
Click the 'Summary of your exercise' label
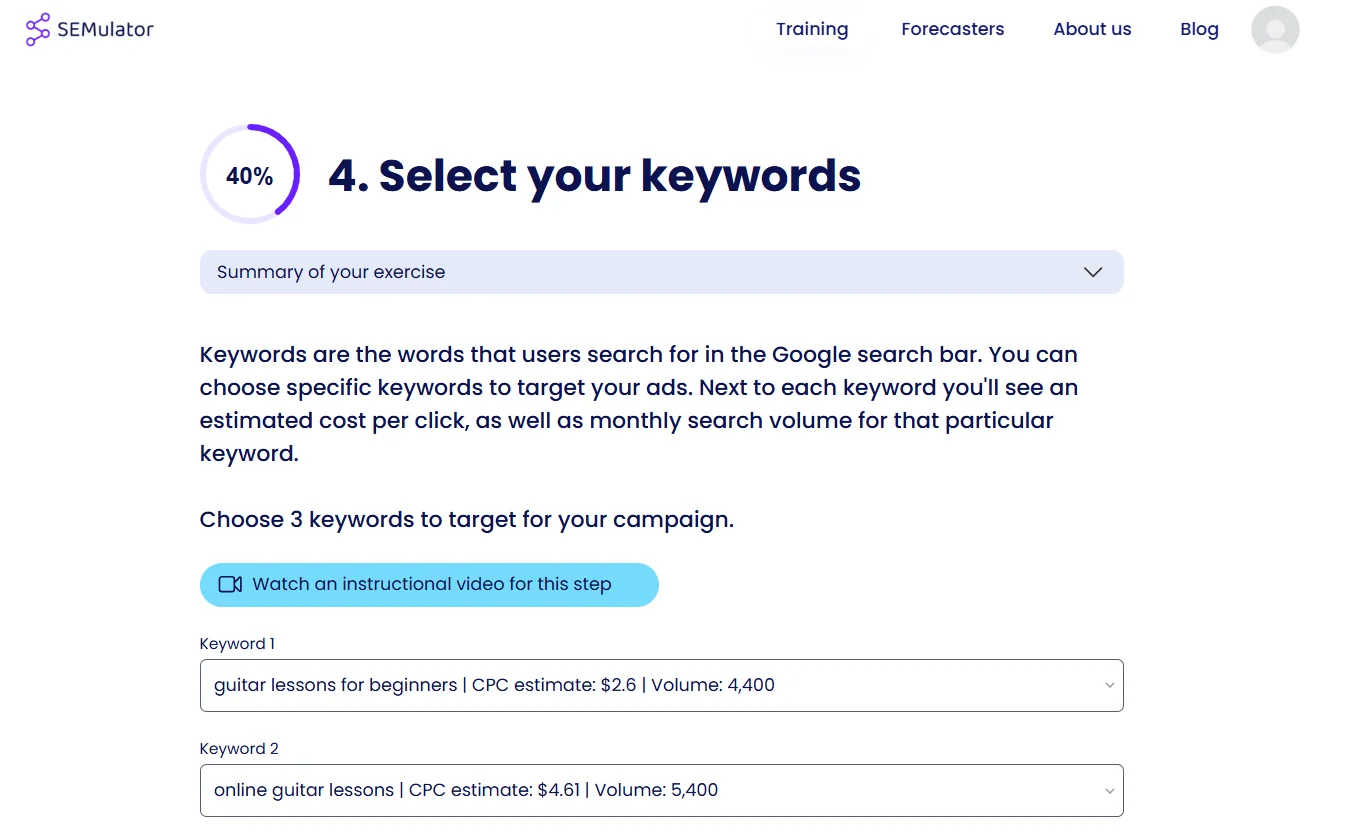331,272
